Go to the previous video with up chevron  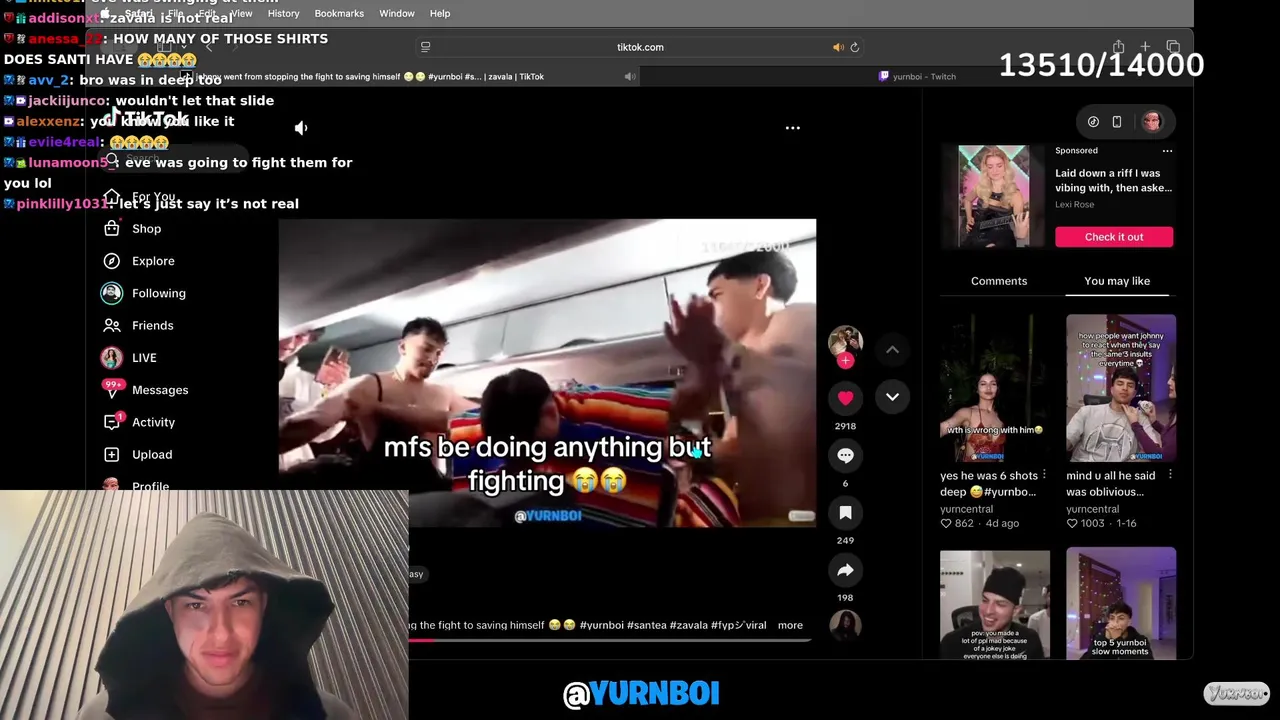(892, 349)
